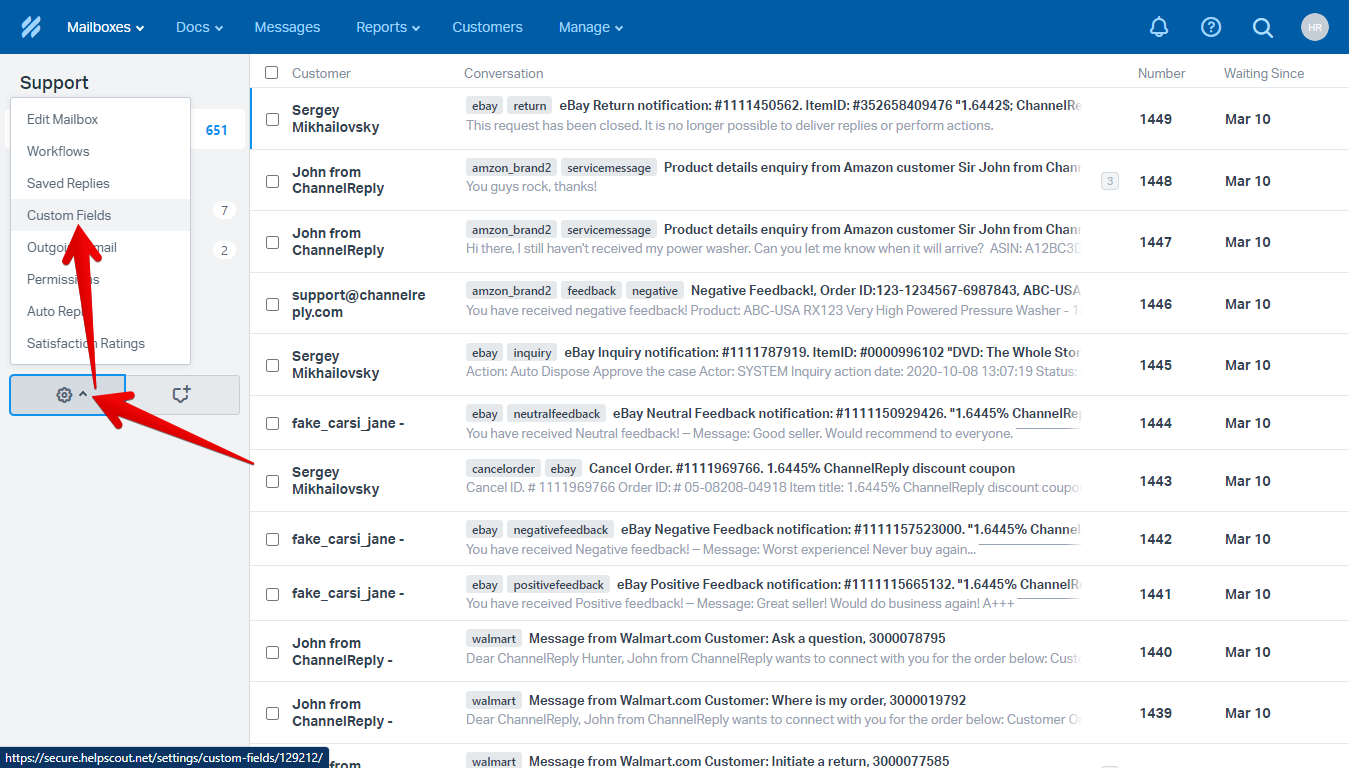Open the Walmart 'Ask a question' conversation
The image size is (1349, 768).
pyautogui.click(x=737, y=639)
